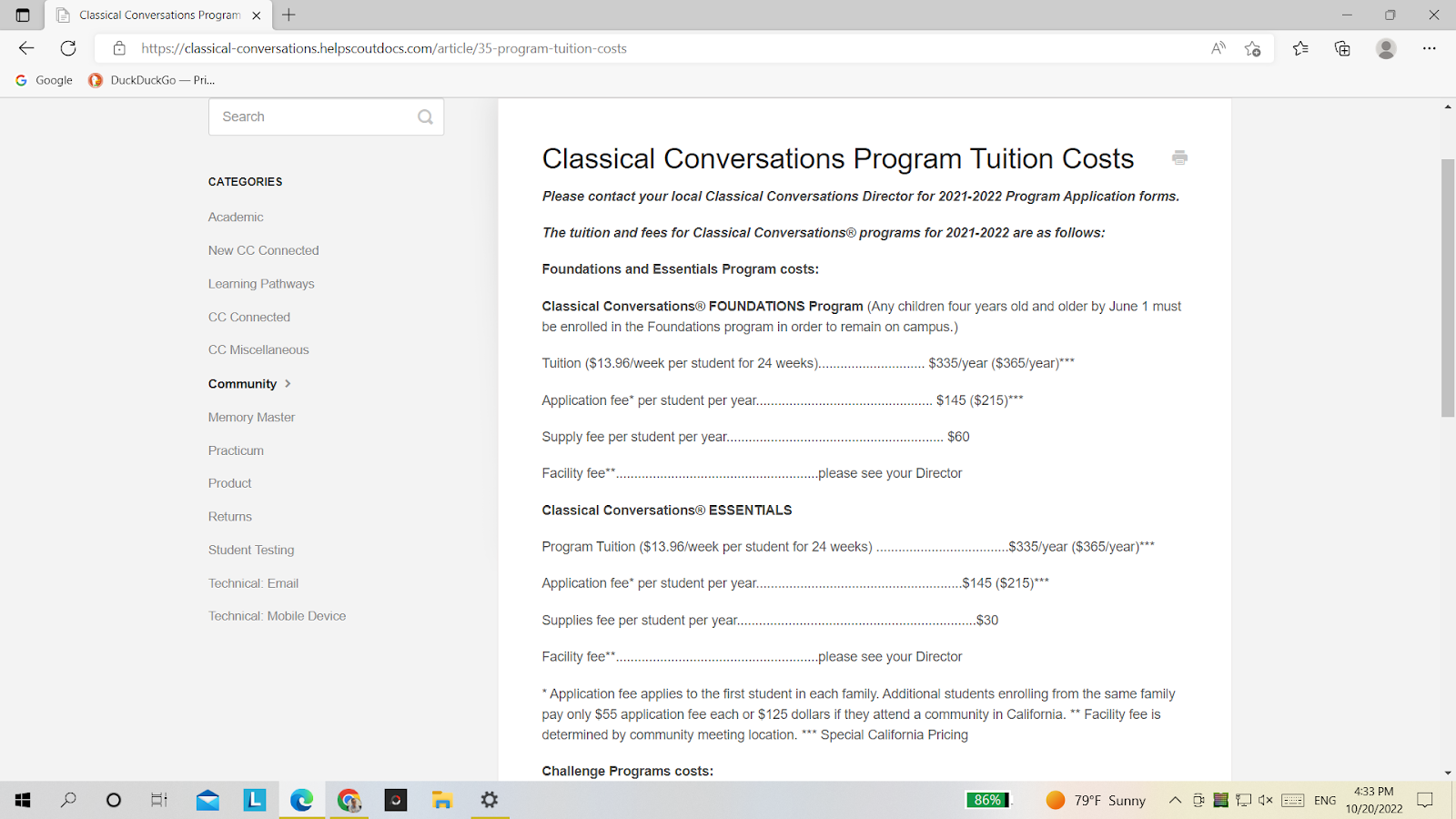Viewport: 1456px width, 819px height.
Task: Click the scrollbar down arrow
Action: click(1448, 773)
